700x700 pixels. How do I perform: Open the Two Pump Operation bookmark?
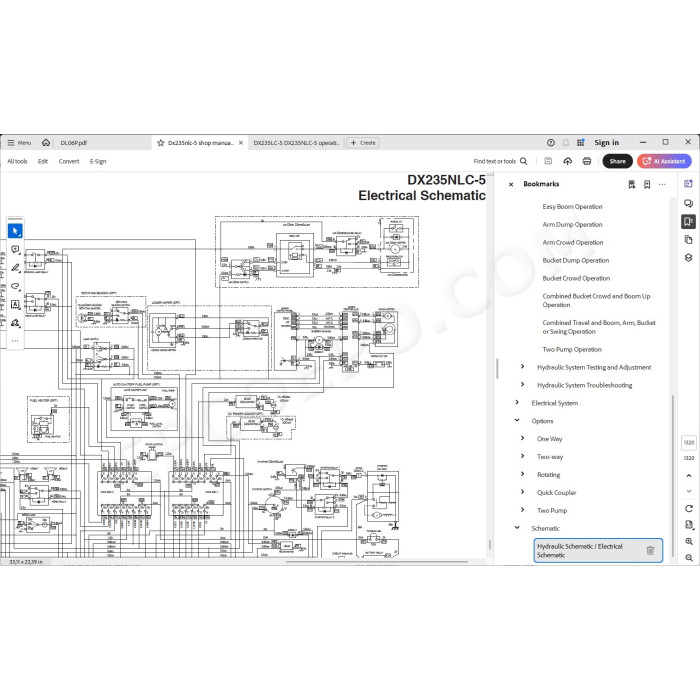(572, 350)
